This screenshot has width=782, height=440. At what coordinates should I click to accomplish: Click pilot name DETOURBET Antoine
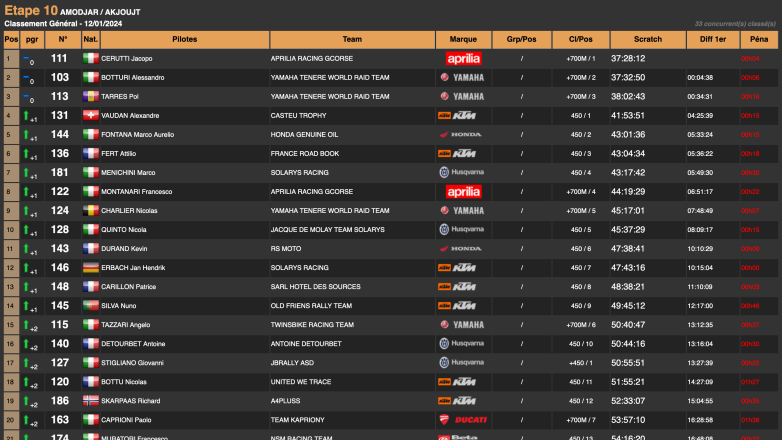click(x=133, y=344)
